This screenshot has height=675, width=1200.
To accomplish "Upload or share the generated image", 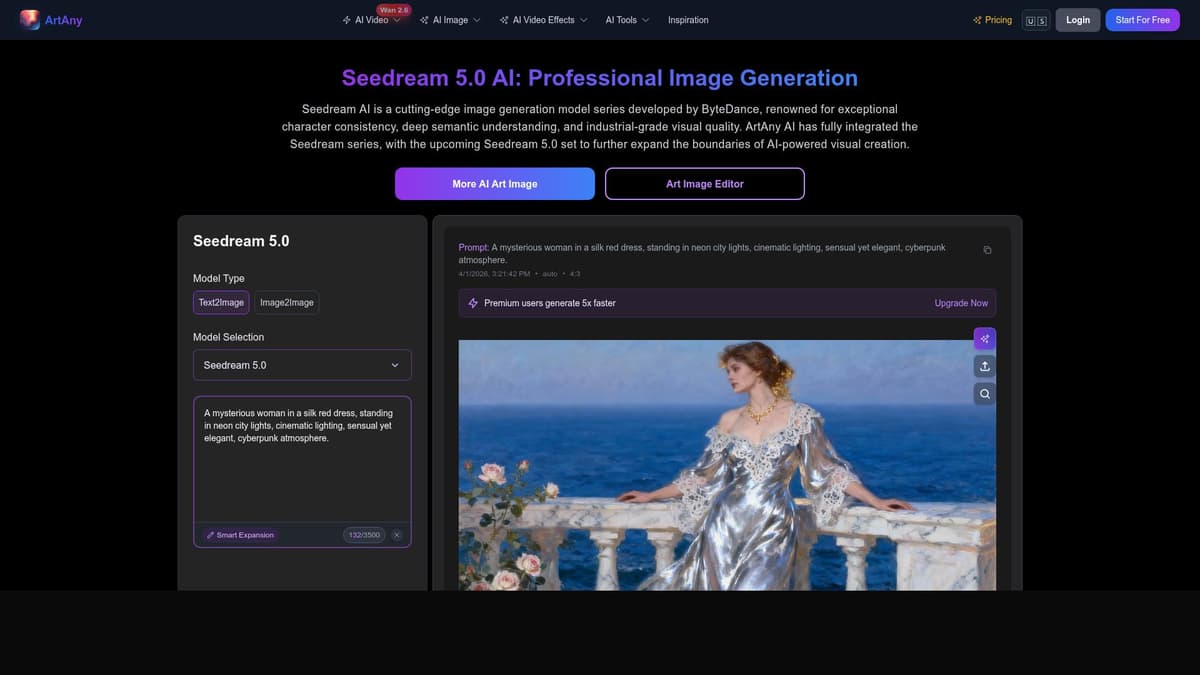I will click(984, 365).
